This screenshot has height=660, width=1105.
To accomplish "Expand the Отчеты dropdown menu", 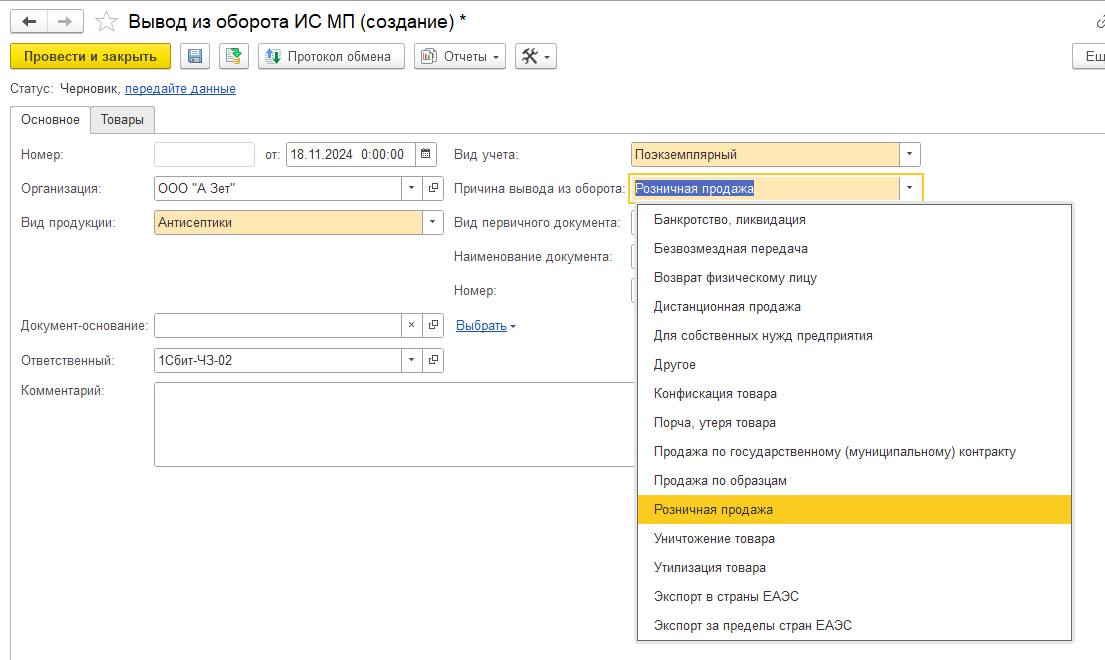I will pos(460,56).
